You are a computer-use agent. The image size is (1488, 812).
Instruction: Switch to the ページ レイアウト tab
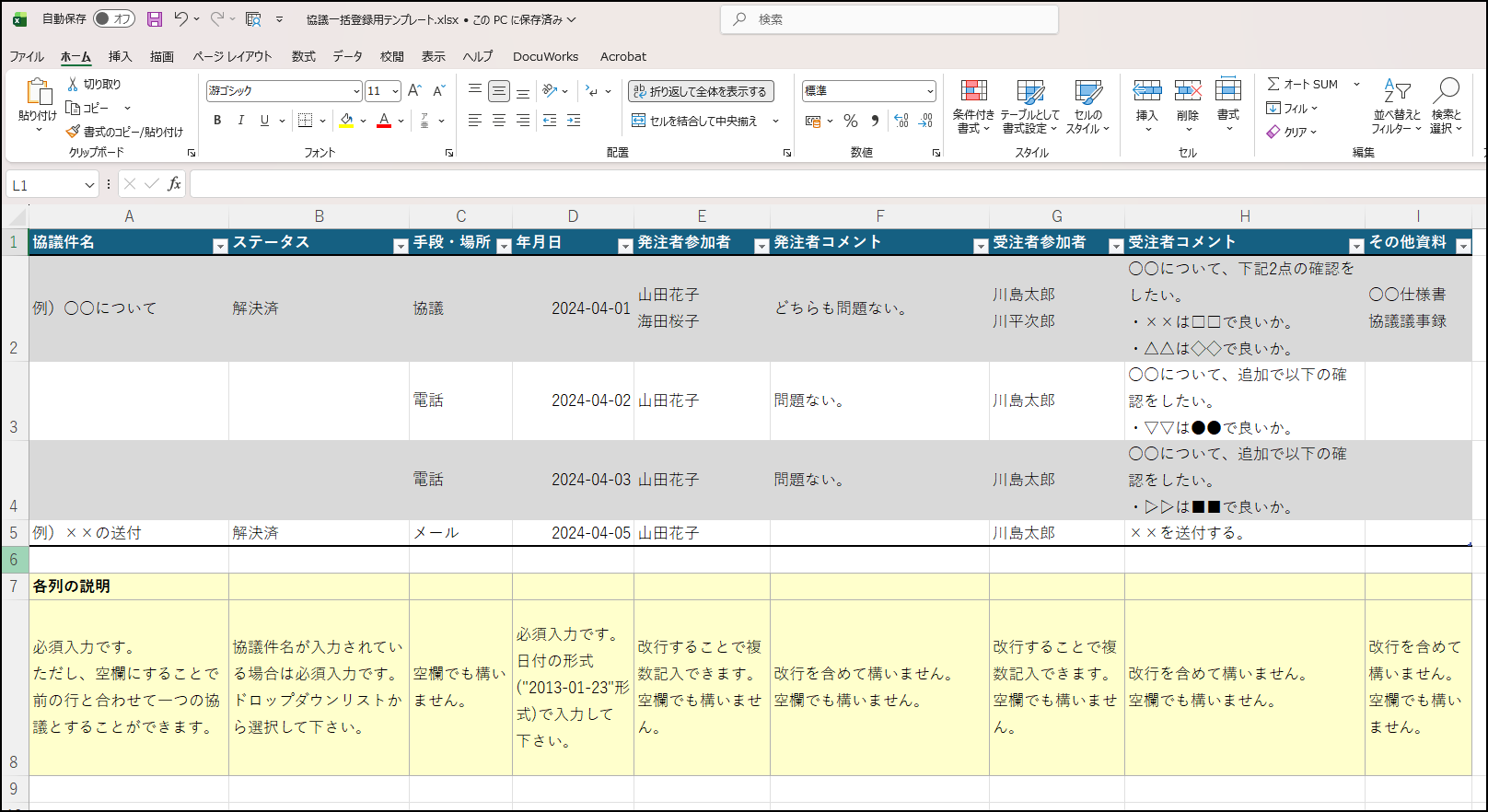click(232, 56)
